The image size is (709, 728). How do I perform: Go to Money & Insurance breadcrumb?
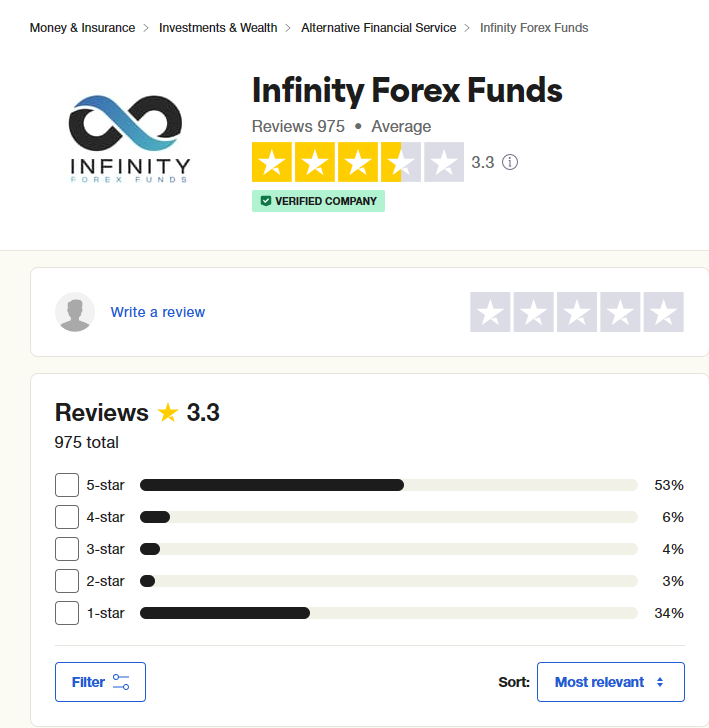click(x=82, y=28)
